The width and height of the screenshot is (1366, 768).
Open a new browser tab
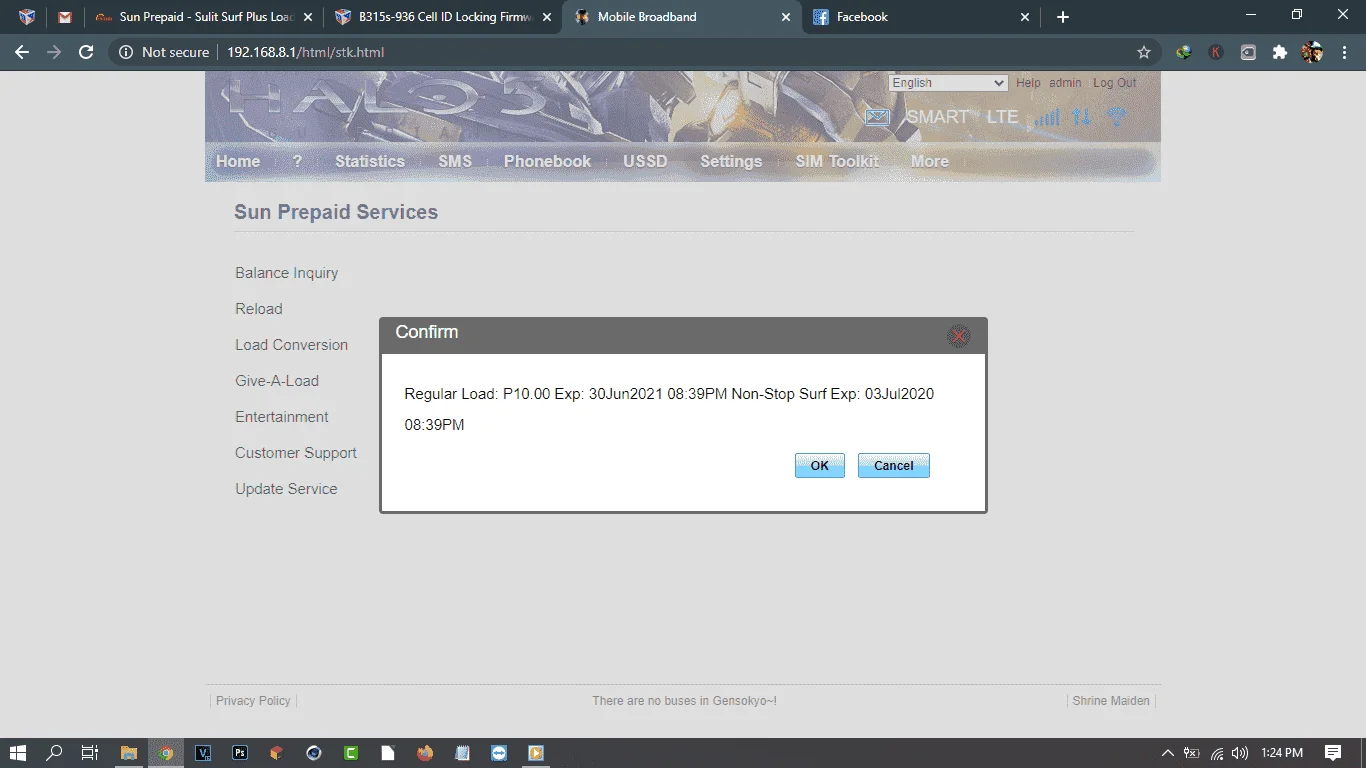tap(1063, 17)
